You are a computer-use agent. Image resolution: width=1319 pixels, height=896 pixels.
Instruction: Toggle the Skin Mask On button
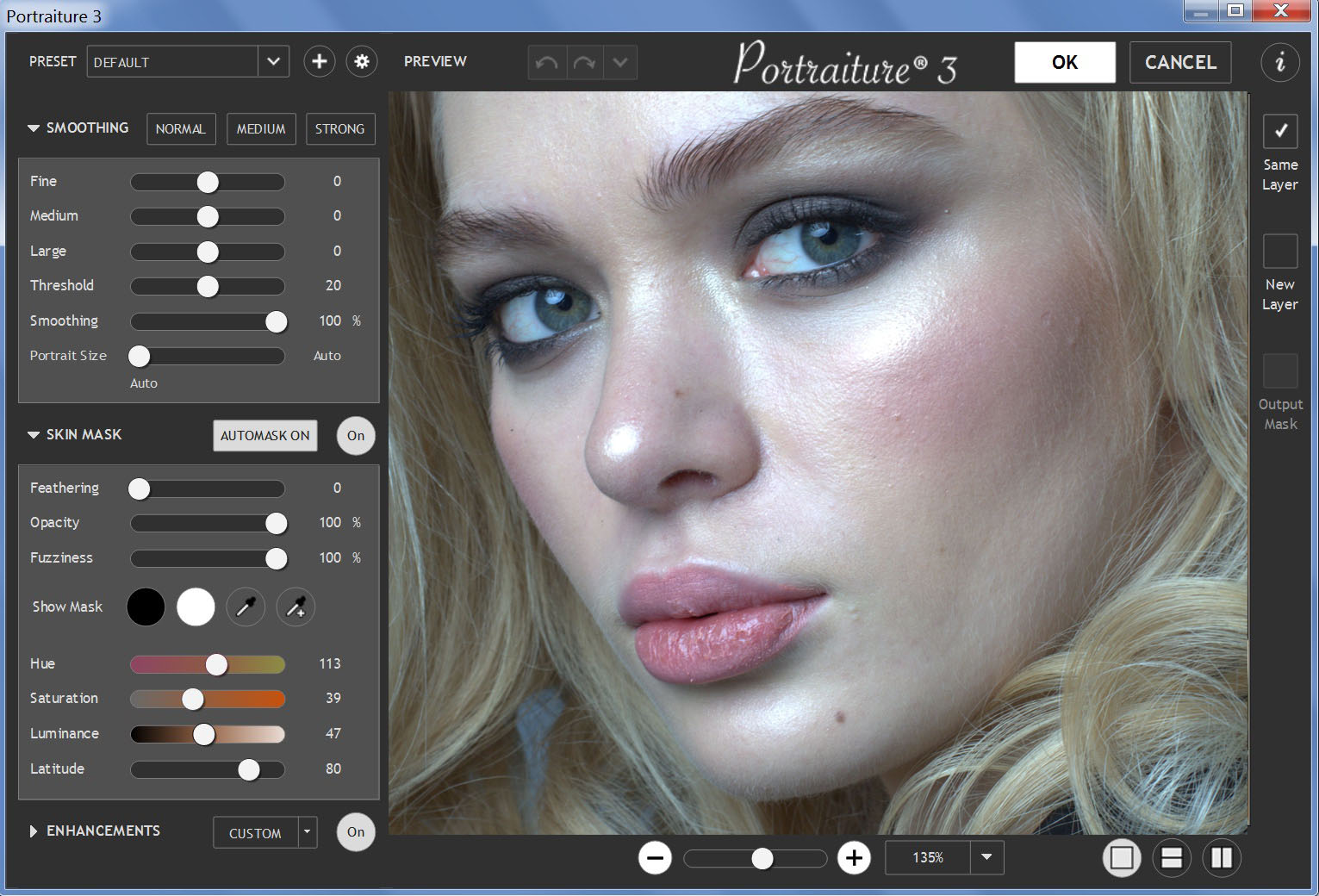tap(356, 436)
